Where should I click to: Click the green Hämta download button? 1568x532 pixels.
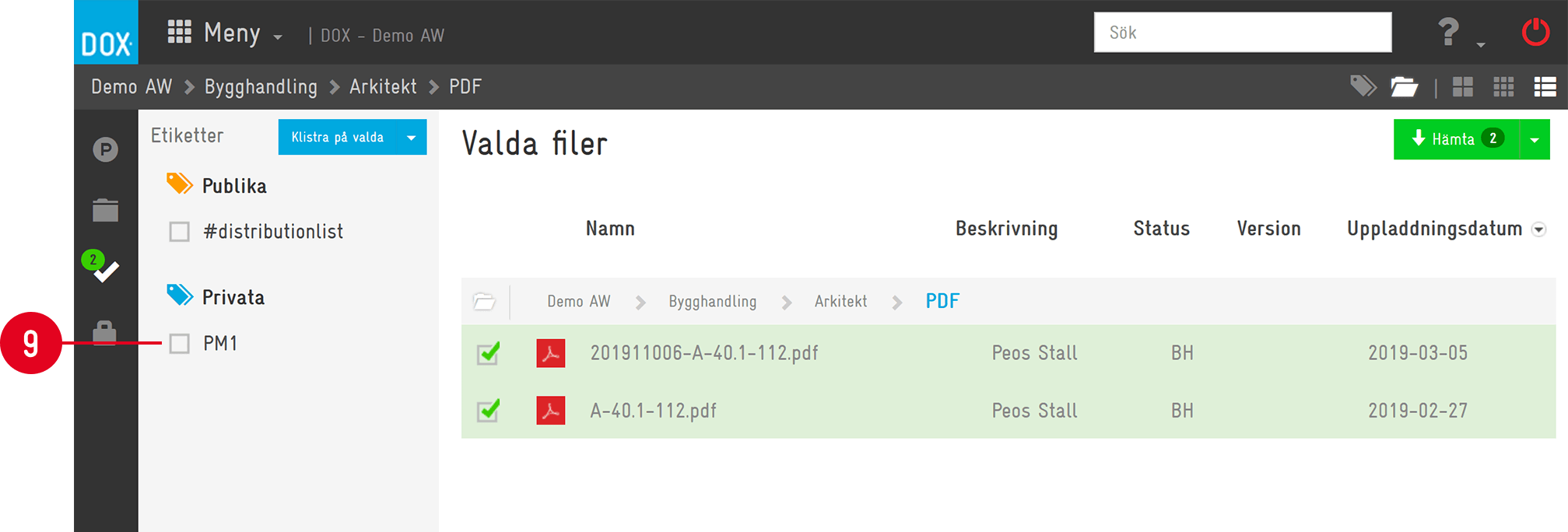(1456, 139)
